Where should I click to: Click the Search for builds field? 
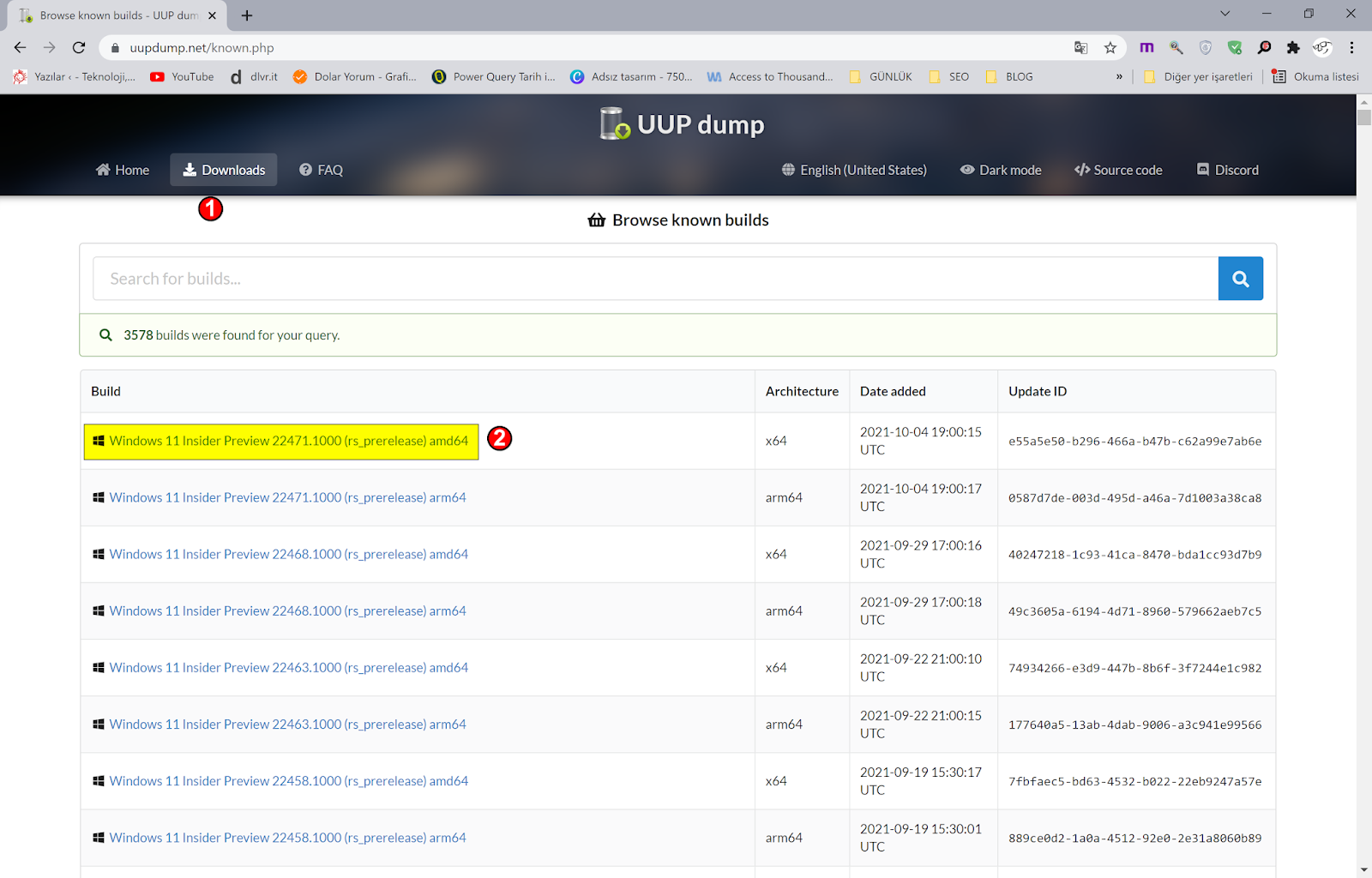click(655, 279)
